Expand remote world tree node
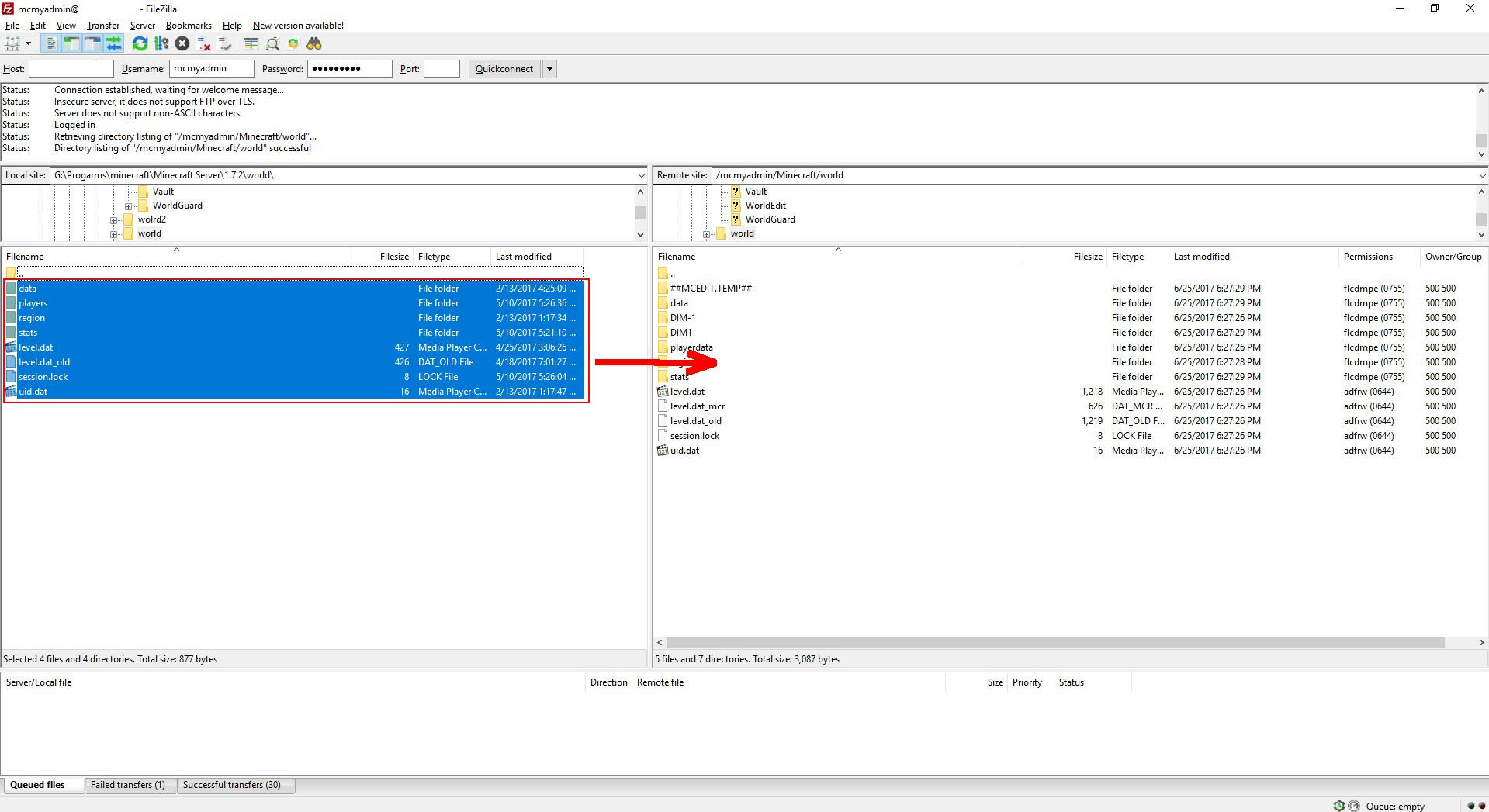1489x812 pixels. (707, 234)
